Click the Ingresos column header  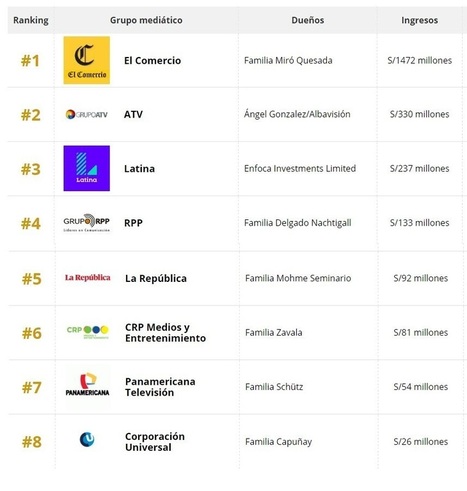coord(419,20)
